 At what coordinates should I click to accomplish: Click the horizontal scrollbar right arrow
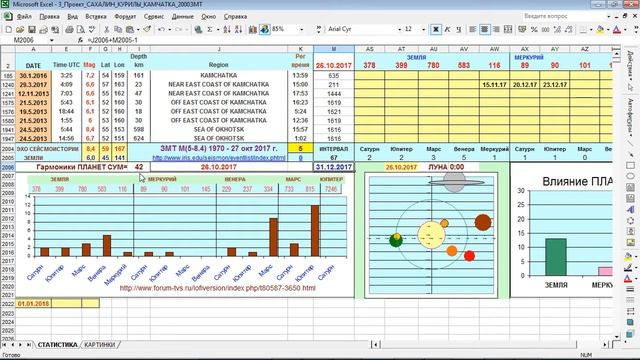(x=605, y=345)
